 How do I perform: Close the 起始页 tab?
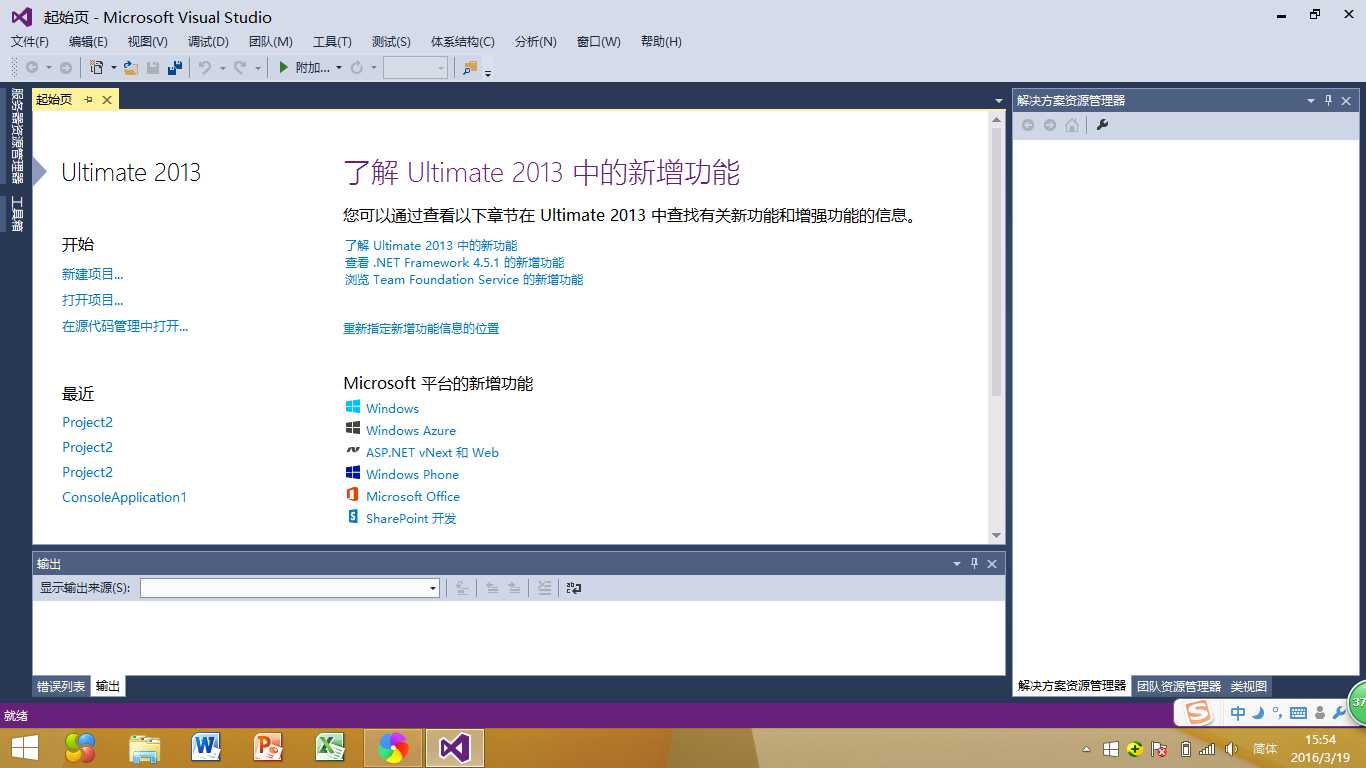(106, 100)
